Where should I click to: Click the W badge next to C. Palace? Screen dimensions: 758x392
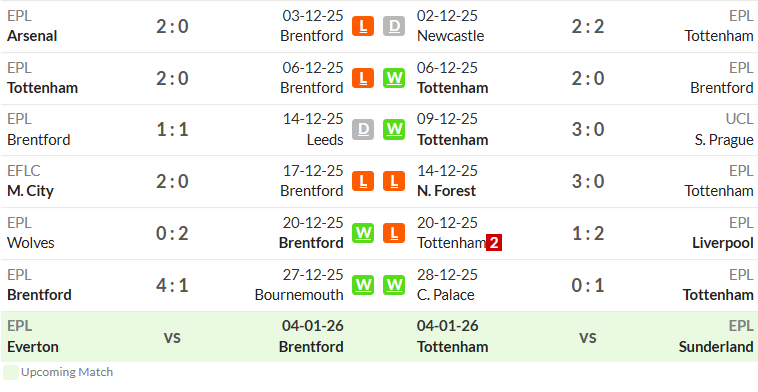[x=394, y=285]
